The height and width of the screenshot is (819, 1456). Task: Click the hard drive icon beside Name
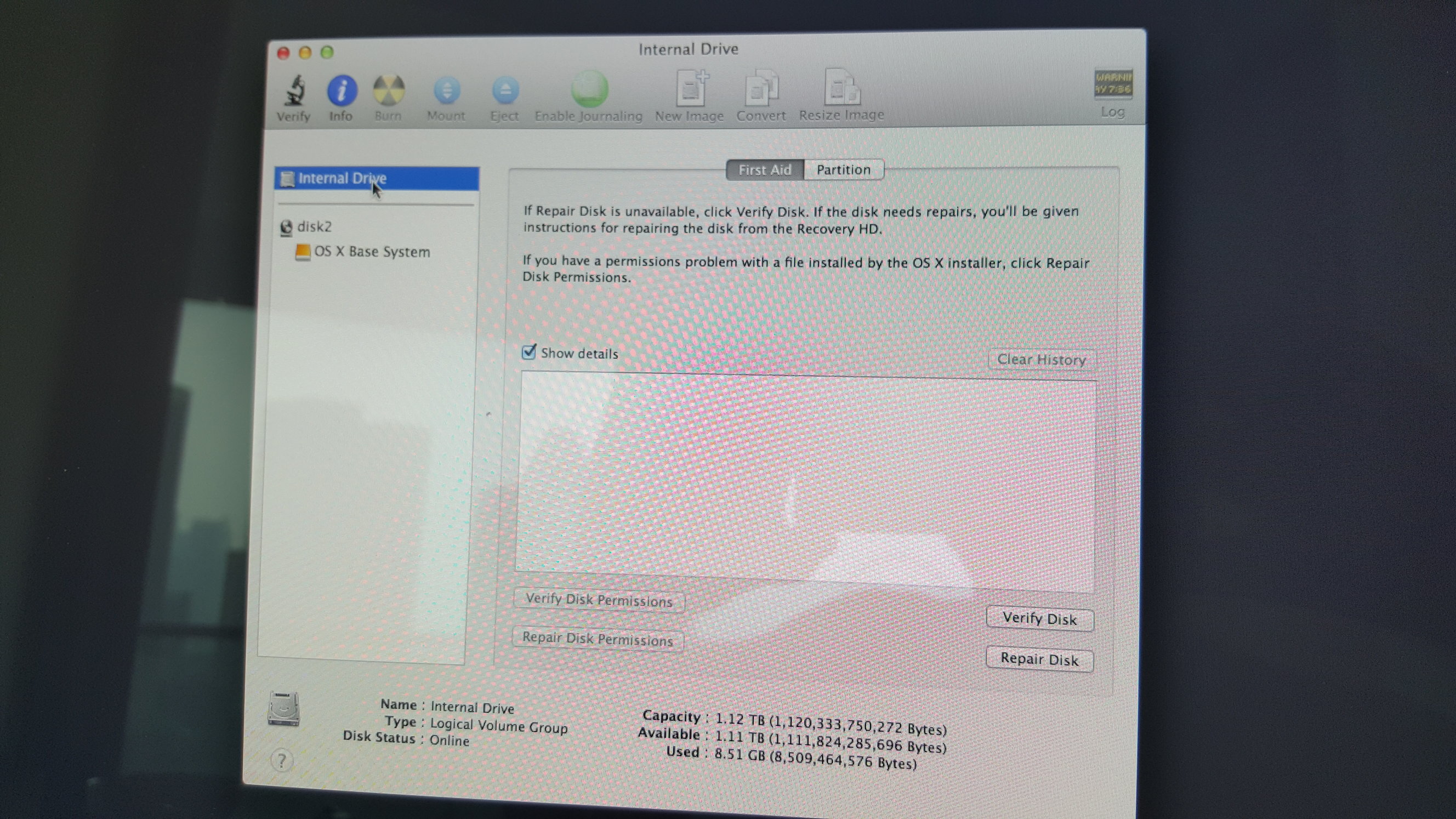[x=283, y=709]
